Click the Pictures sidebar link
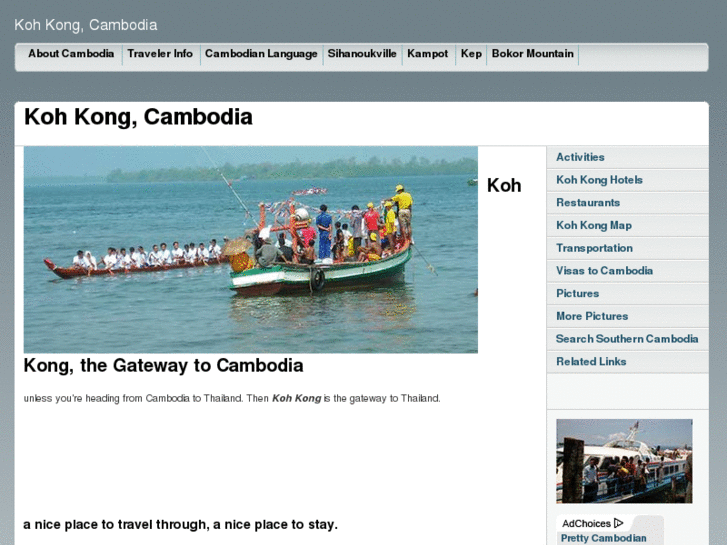This screenshot has width=727, height=545. coord(577,294)
